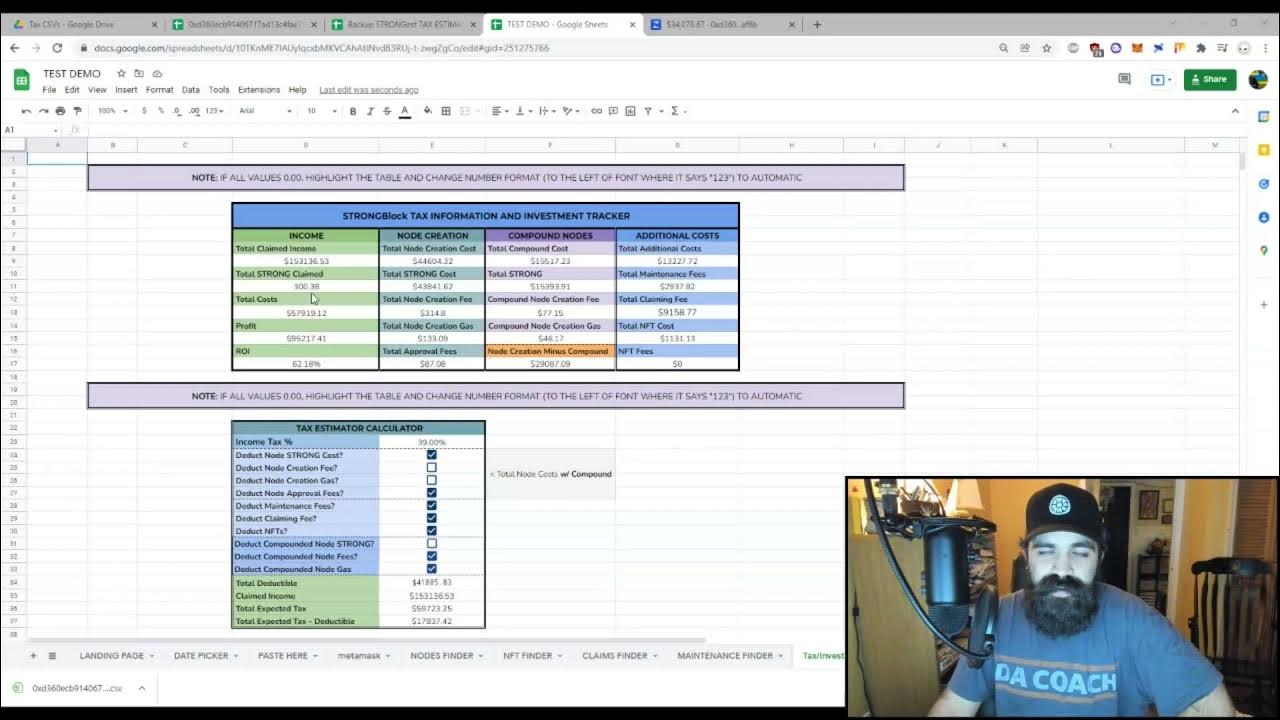
Task: Open LANDING PAGE sheet tab dropdown arrow
Action: click(151, 656)
